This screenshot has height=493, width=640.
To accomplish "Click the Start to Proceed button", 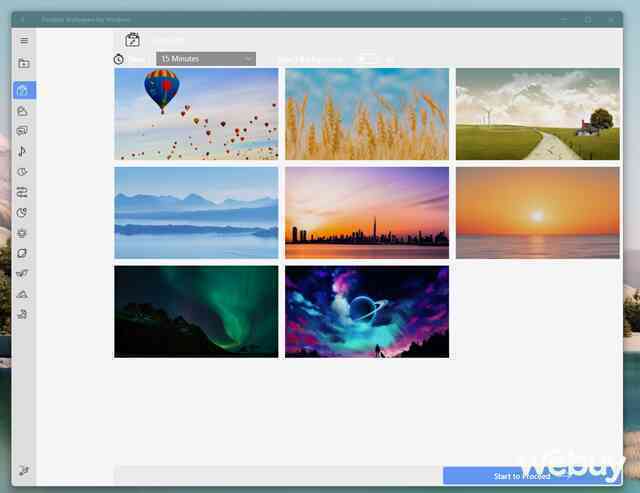I will coord(532,476).
